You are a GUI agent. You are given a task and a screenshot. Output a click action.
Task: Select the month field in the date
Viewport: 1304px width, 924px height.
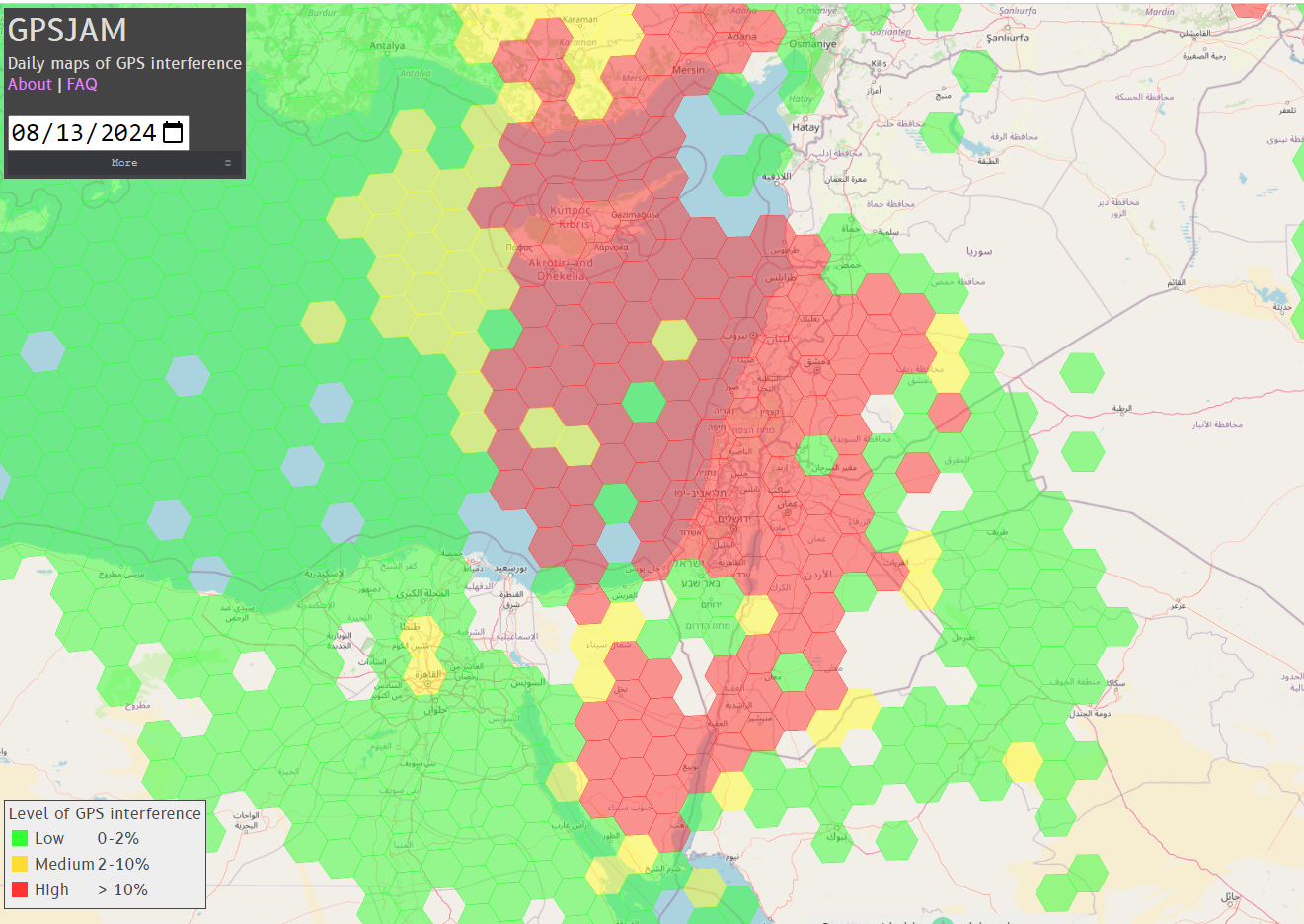[25, 133]
